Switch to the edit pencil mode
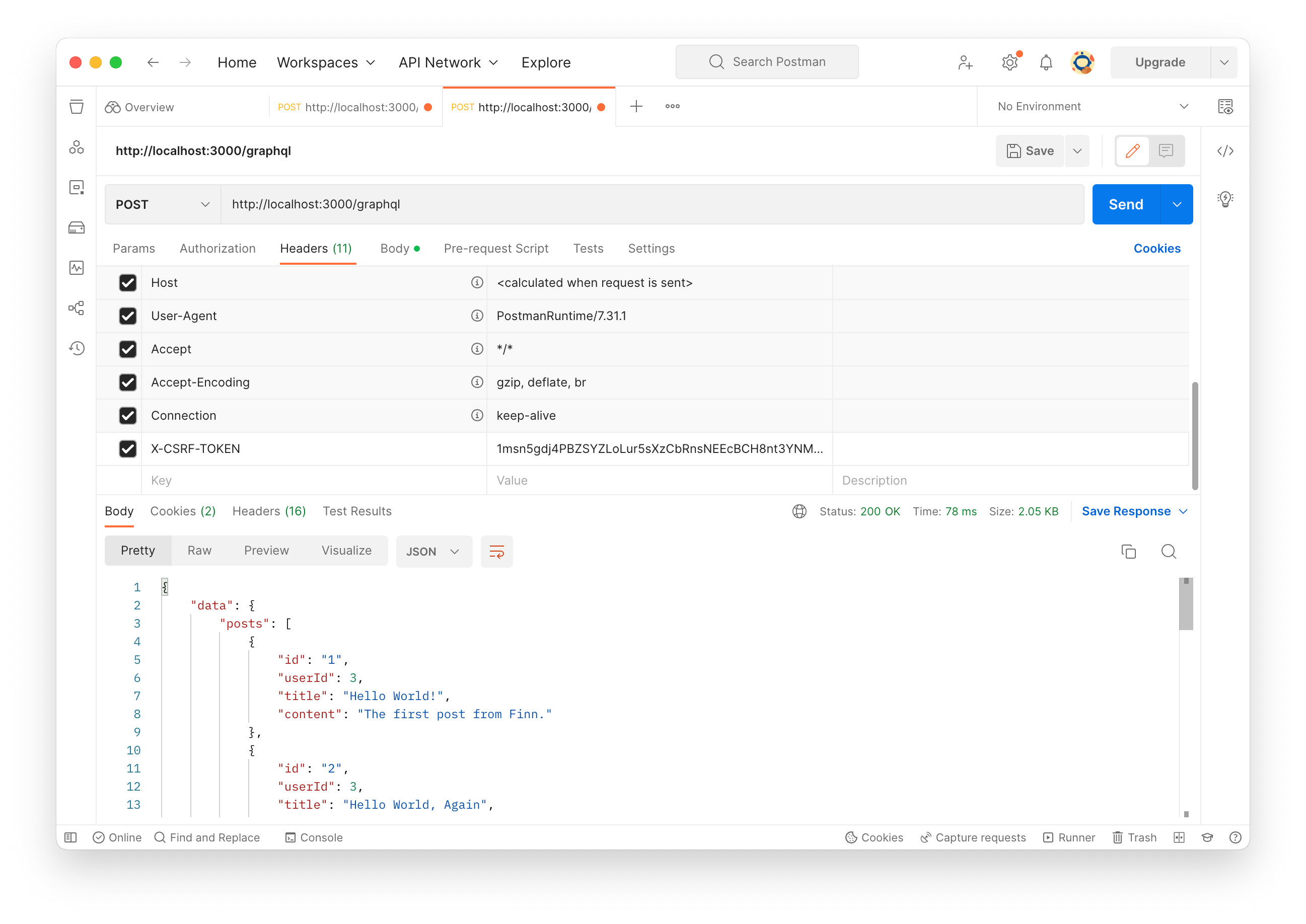This screenshot has width=1306, height=924. [x=1132, y=151]
